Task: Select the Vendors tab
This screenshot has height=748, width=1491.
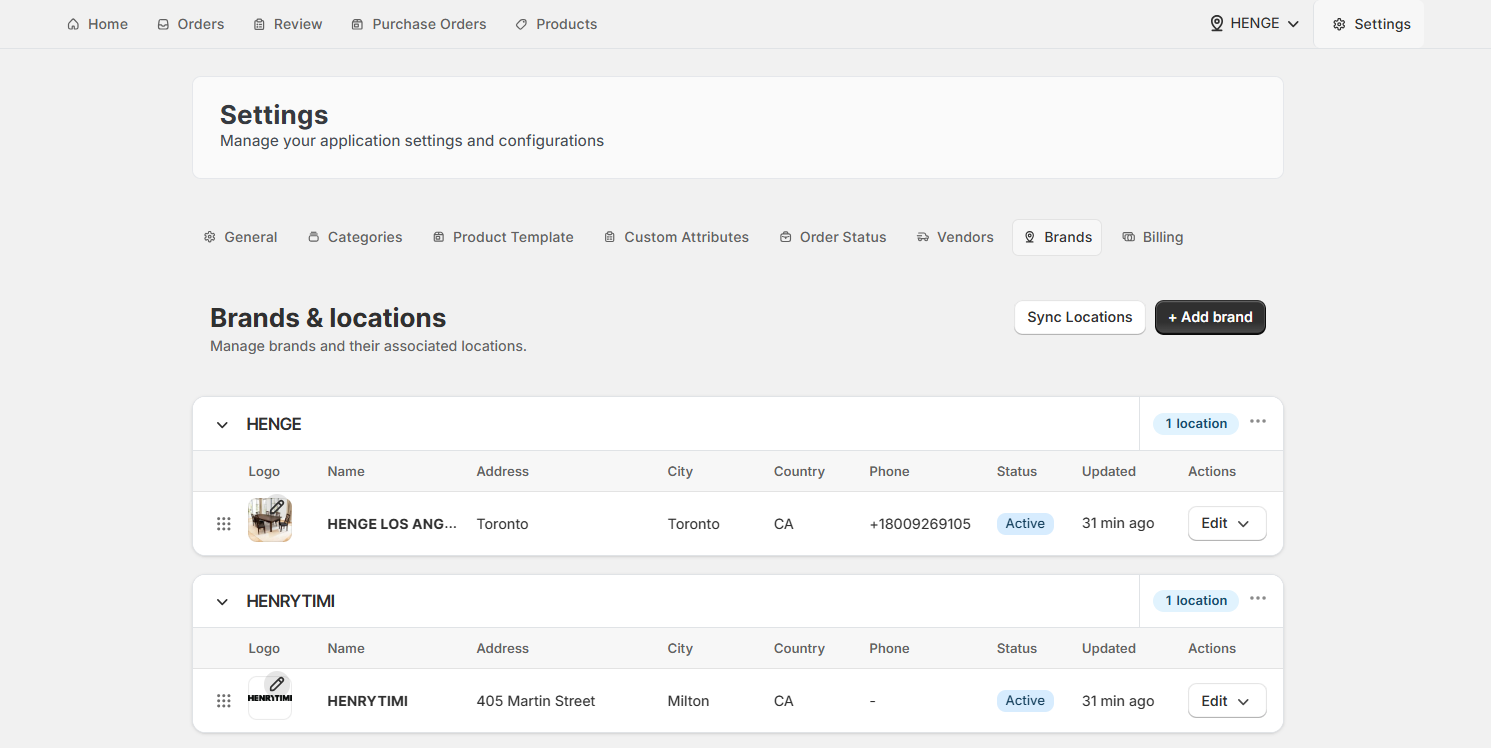Action: pyautogui.click(x=955, y=237)
